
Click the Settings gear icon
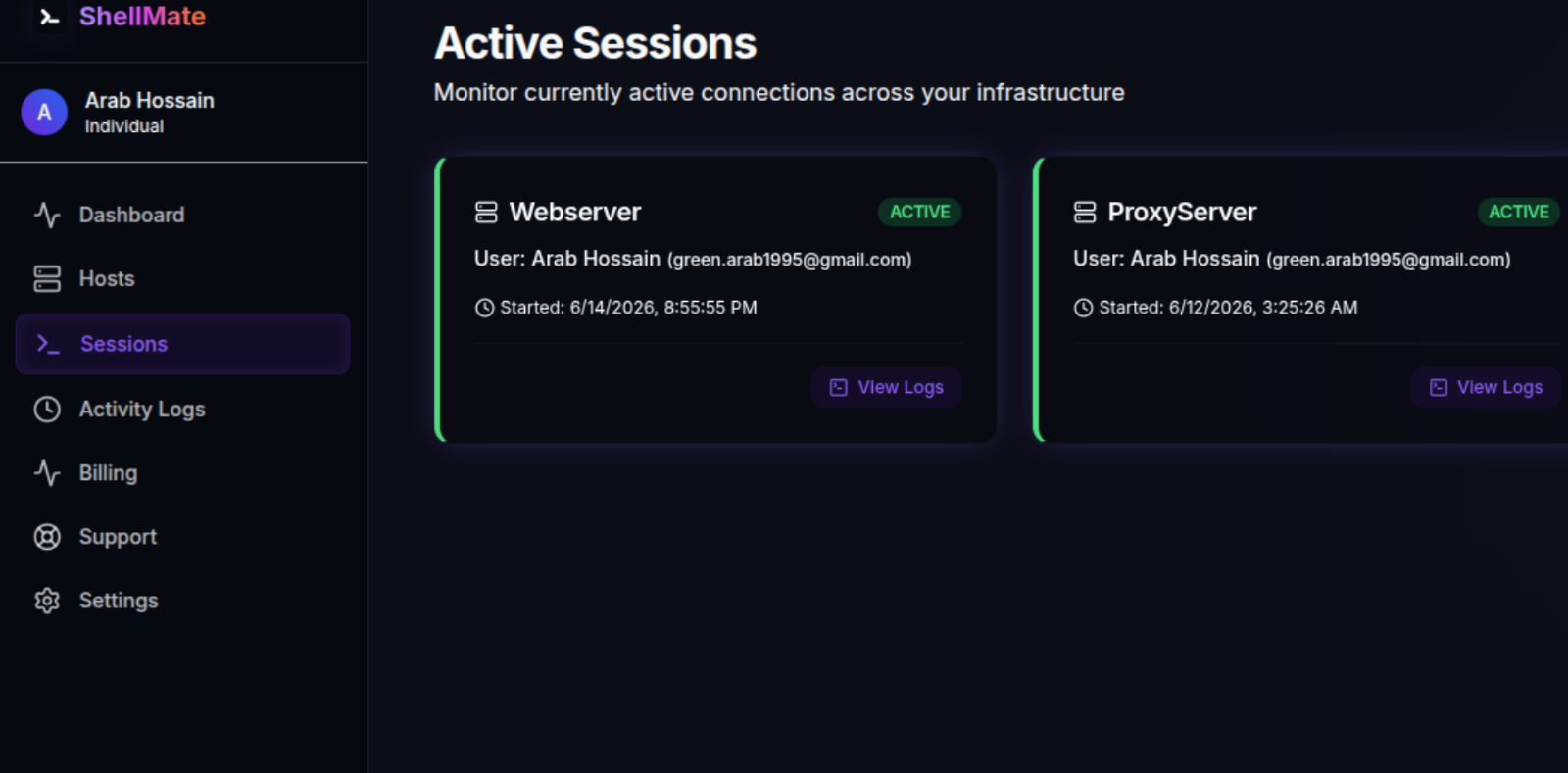[47, 601]
